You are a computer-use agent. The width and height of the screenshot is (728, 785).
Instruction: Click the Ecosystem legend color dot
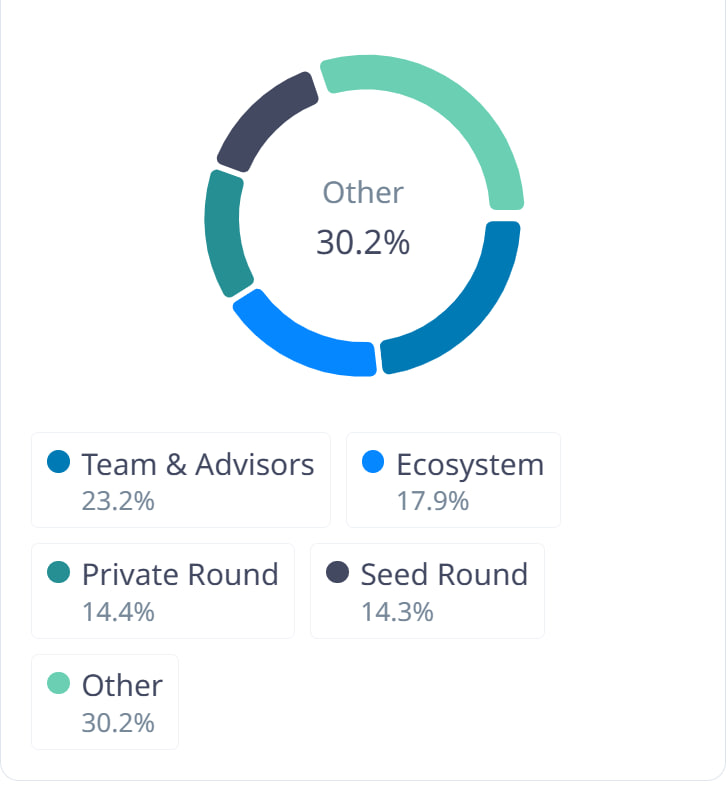click(x=373, y=462)
